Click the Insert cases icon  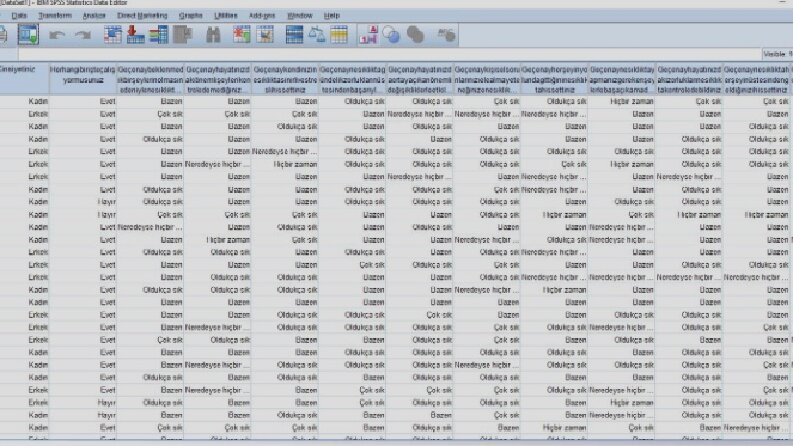(242, 34)
